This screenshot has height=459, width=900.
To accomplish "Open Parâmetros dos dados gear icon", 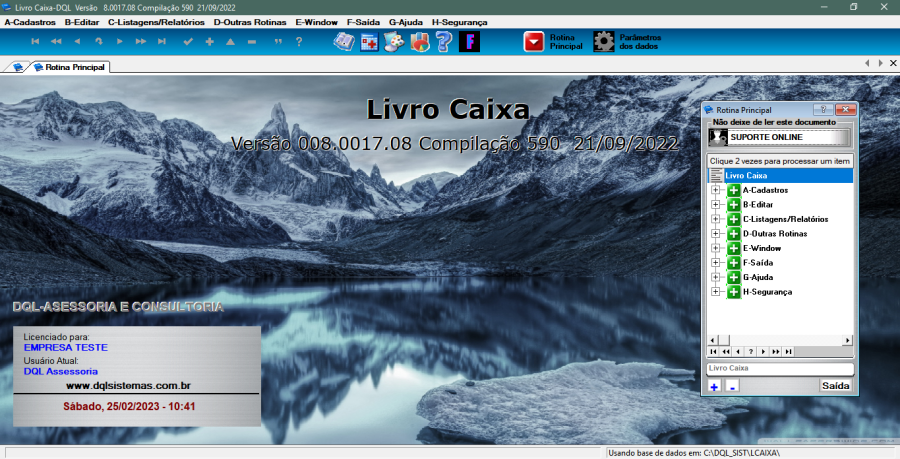I will tap(604, 42).
